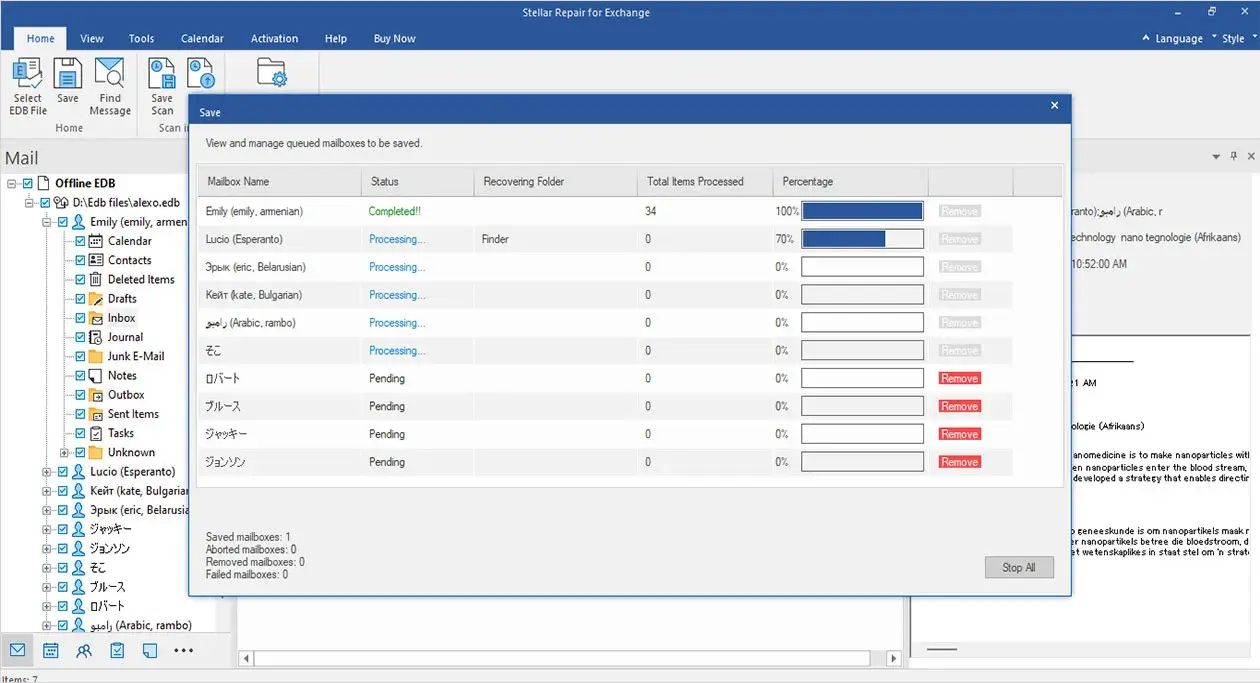Click the Save icon in the ribbon
1260x683 pixels.
click(x=67, y=75)
